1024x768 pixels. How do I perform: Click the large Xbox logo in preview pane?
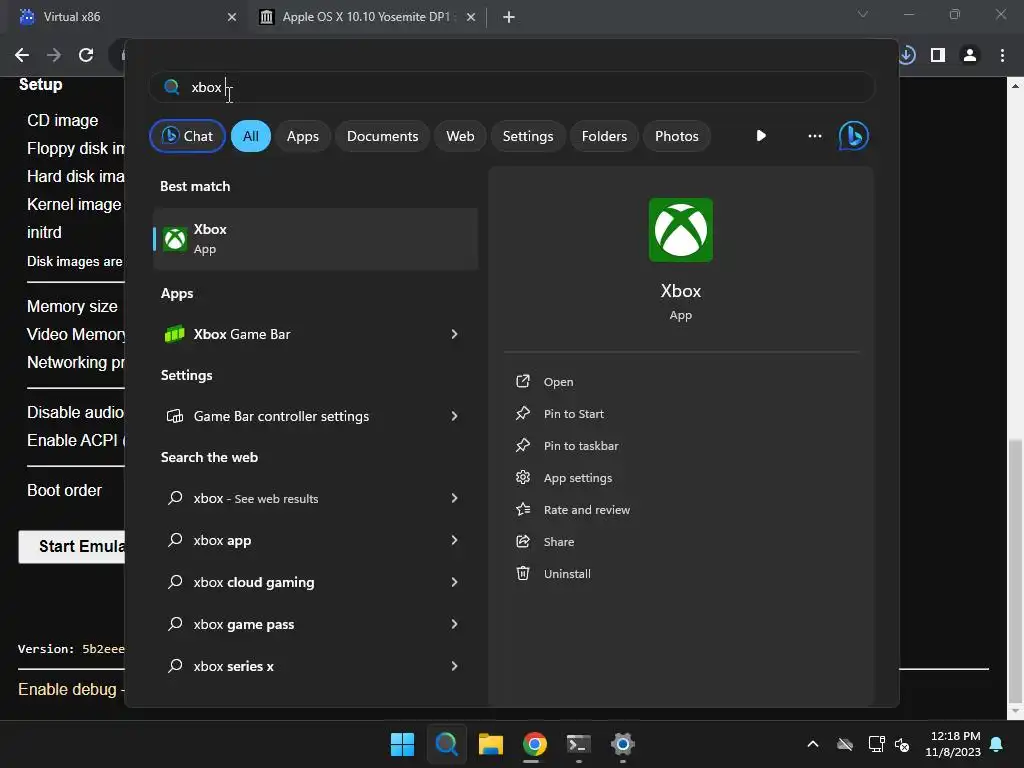[x=680, y=230]
